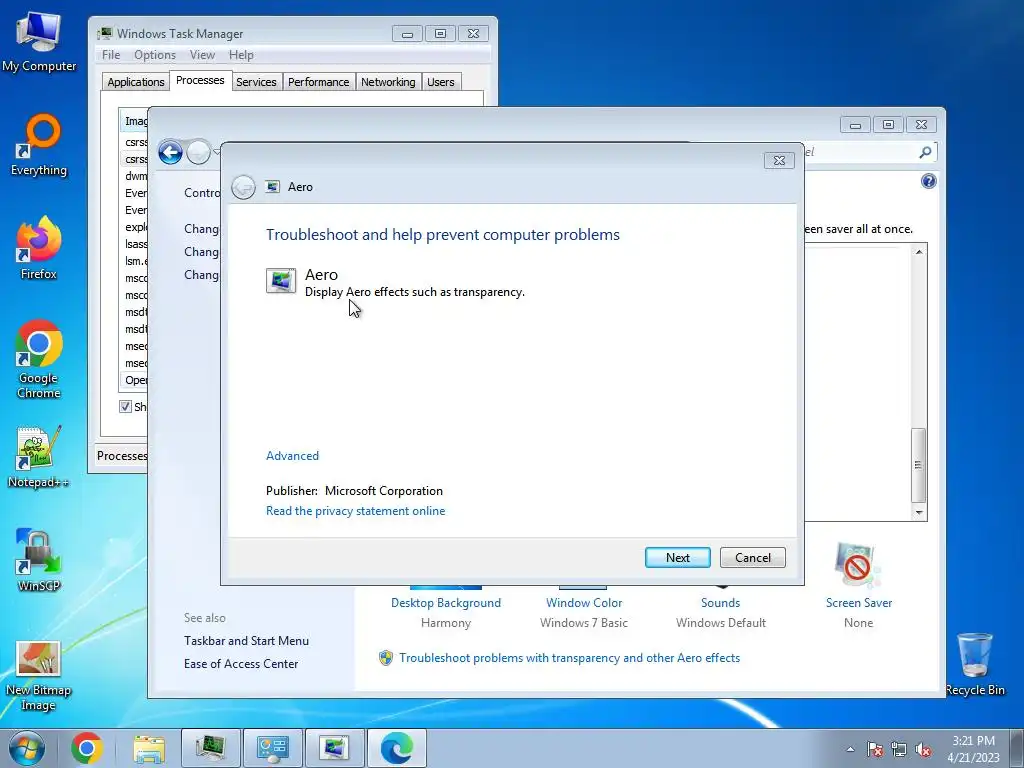Click Next in the Aero troubleshooter
The width and height of the screenshot is (1024, 768).
678,558
